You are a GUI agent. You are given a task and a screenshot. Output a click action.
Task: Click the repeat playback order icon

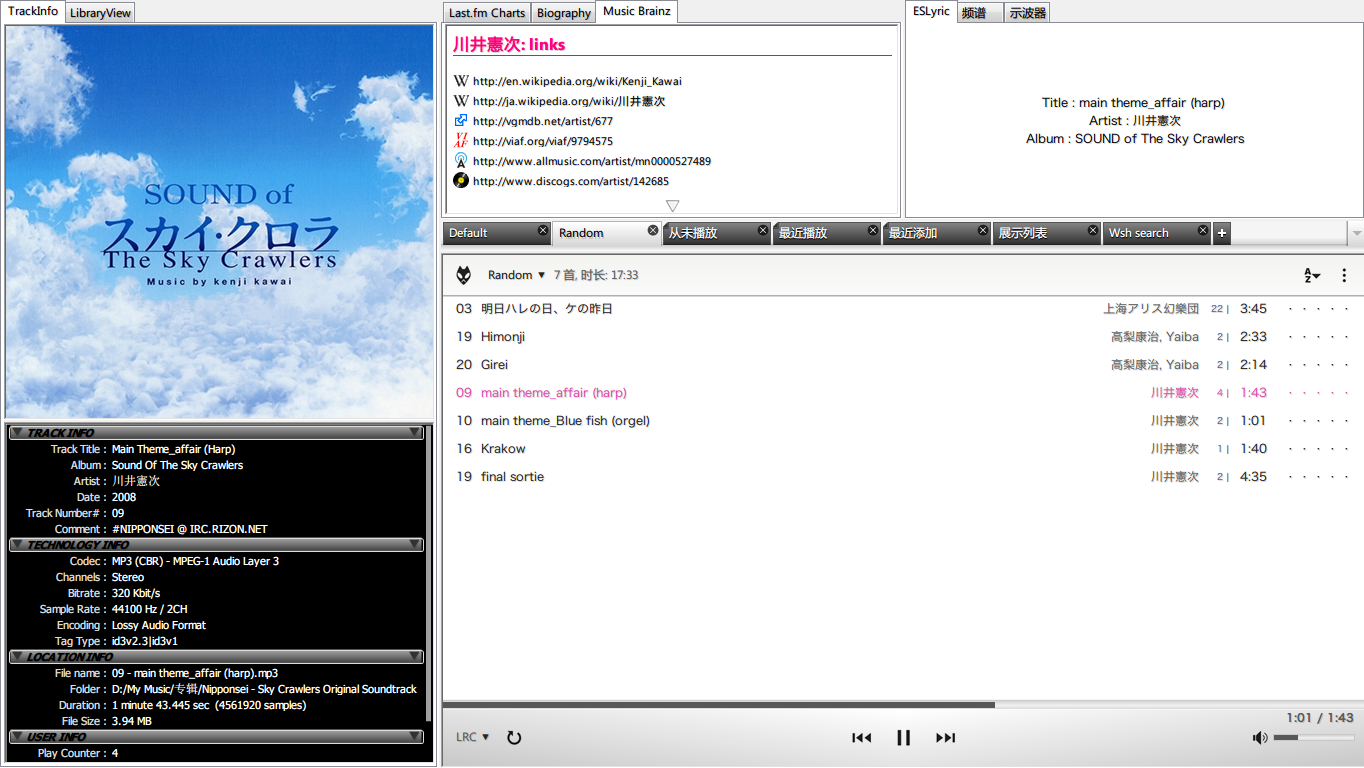pyautogui.click(x=514, y=738)
